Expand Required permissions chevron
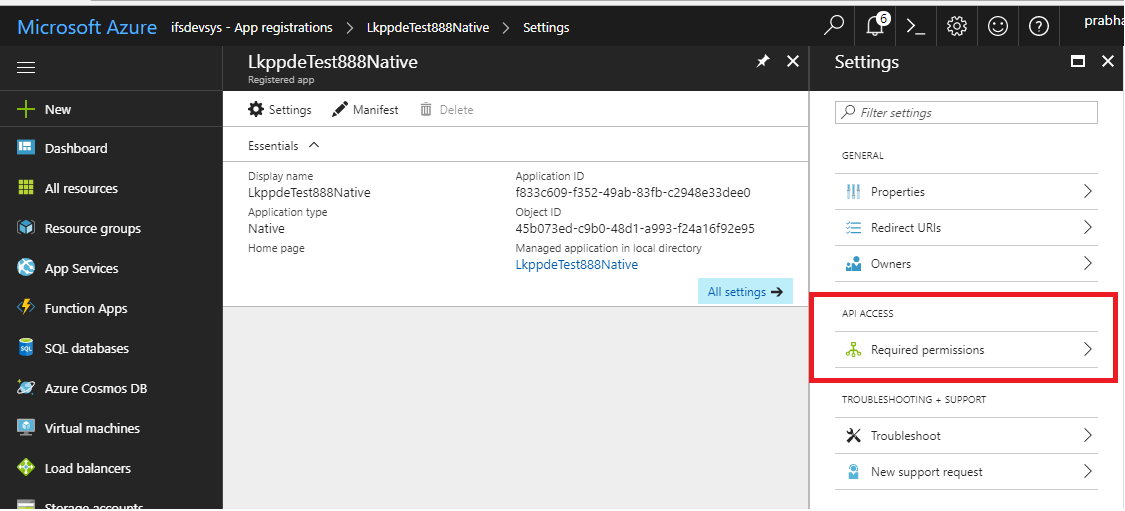The image size is (1125, 511). click(x=1087, y=350)
